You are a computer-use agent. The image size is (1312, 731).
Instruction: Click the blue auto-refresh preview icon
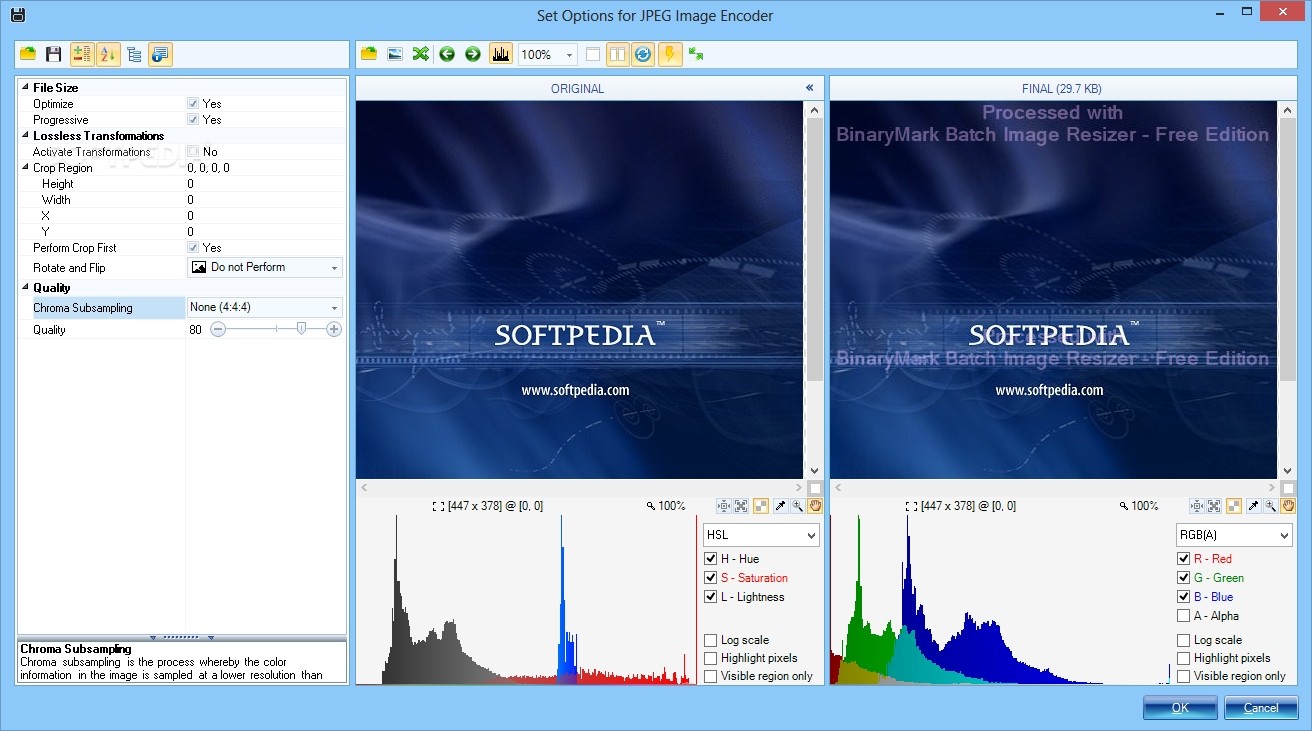pyautogui.click(x=643, y=54)
